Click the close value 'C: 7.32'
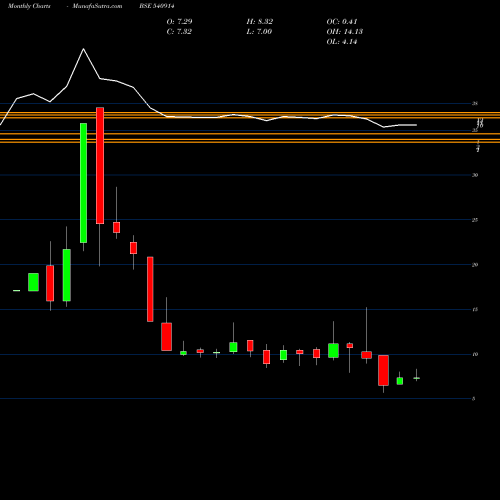The width and height of the screenshot is (500, 500). pos(179,32)
